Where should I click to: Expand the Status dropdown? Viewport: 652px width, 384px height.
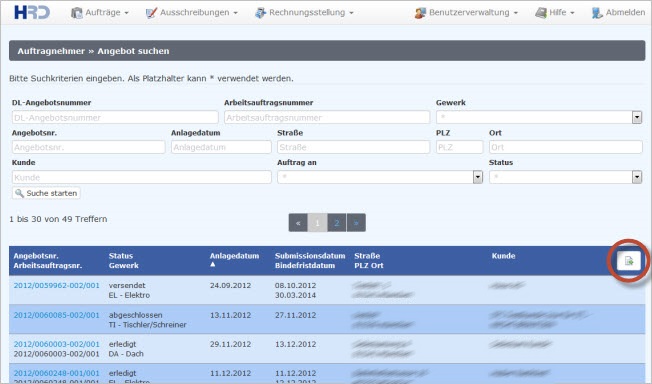pos(637,177)
